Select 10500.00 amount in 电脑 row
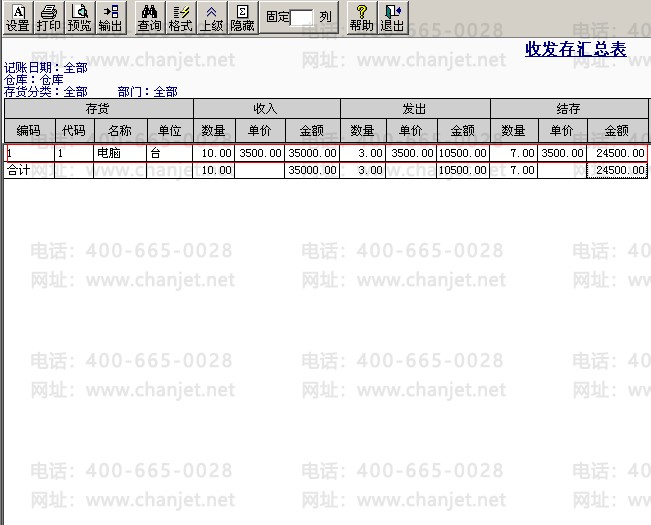Image resolution: width=651 pixels, height=525 pixels. tap(463, 153)
